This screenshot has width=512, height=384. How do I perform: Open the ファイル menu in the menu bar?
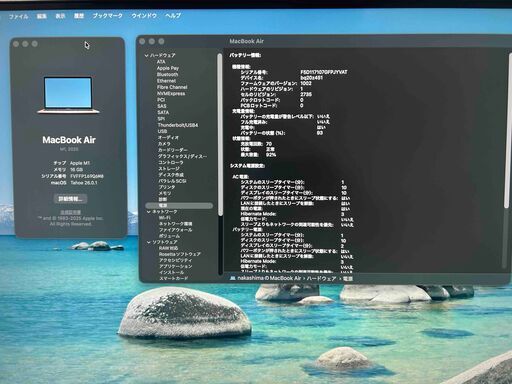click(18, 16)
